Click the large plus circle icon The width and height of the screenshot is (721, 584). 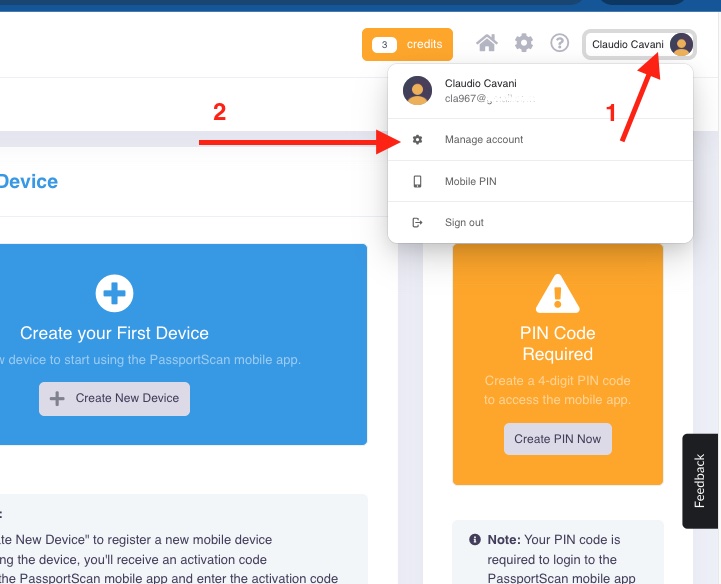(x=114, y=293)
